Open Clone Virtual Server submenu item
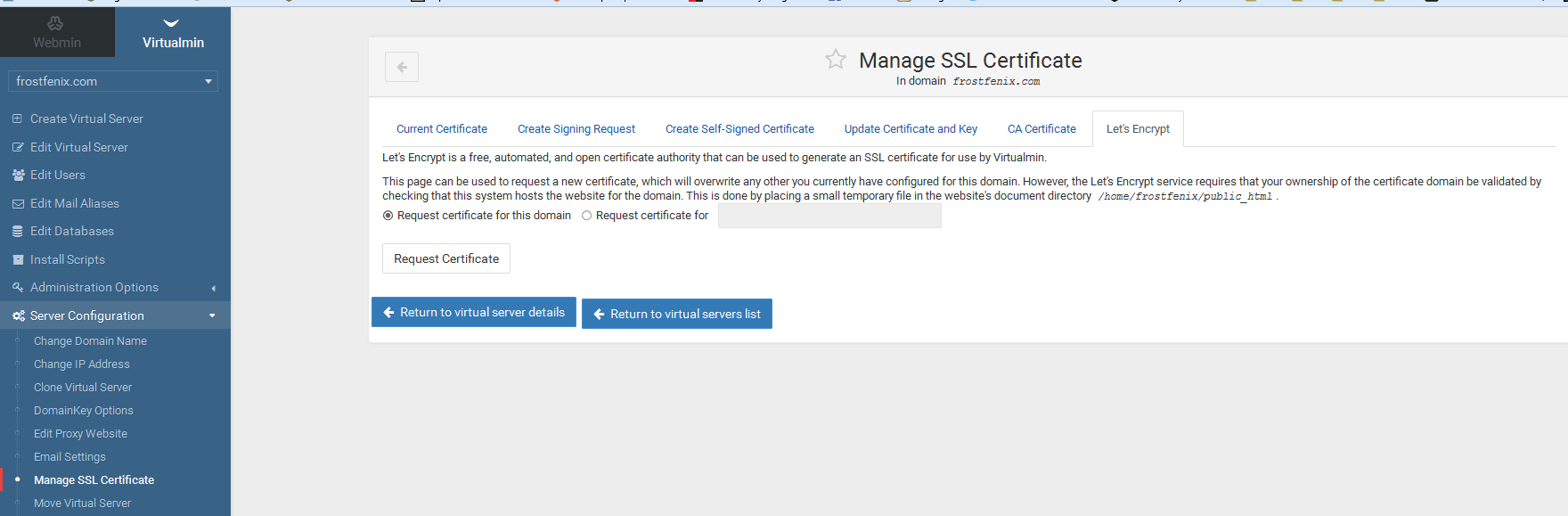This screenshot has width=1568, height=516. pyautogui.click(x=83, y=388)
